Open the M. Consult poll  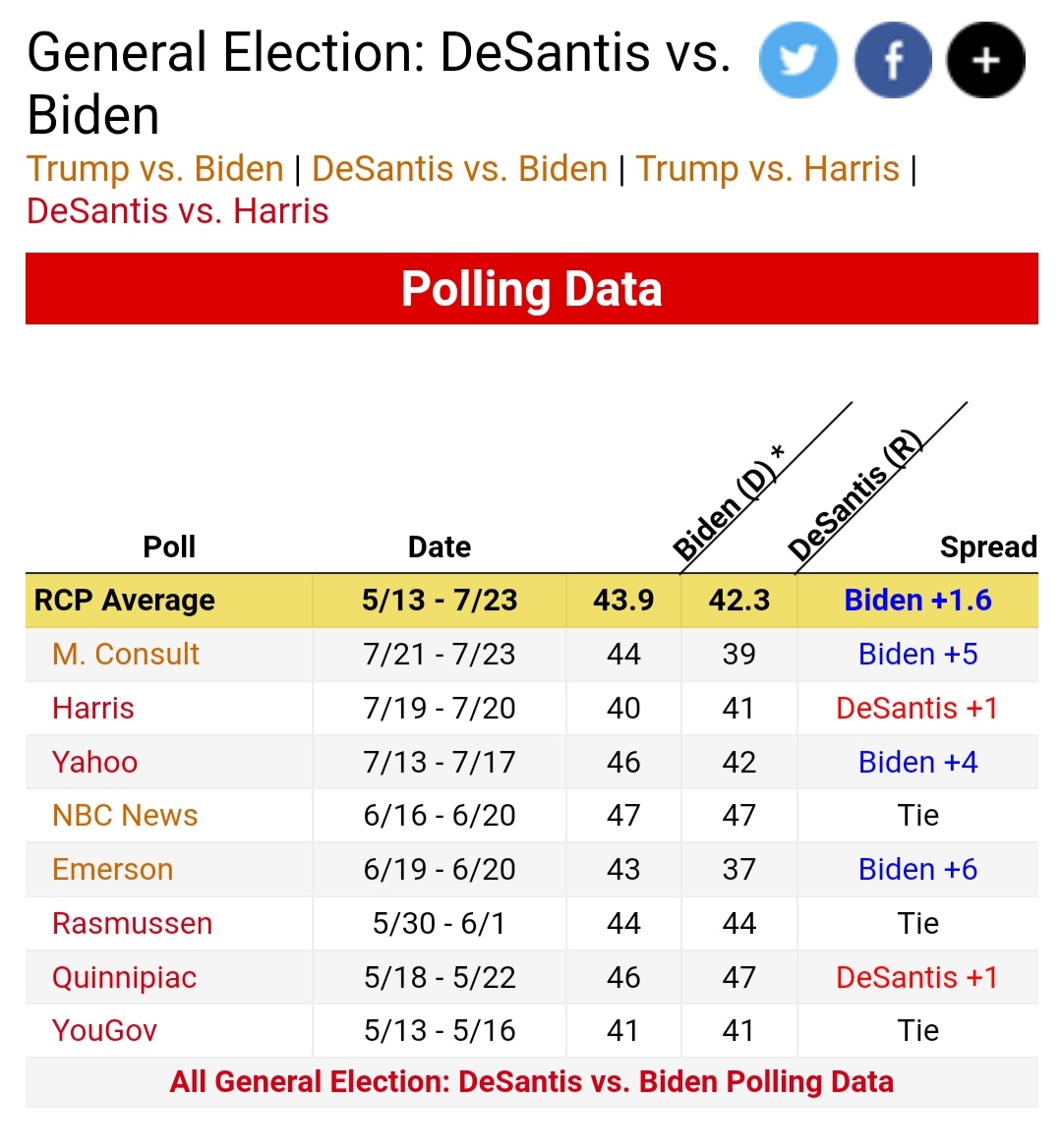(x=126, y=655)
